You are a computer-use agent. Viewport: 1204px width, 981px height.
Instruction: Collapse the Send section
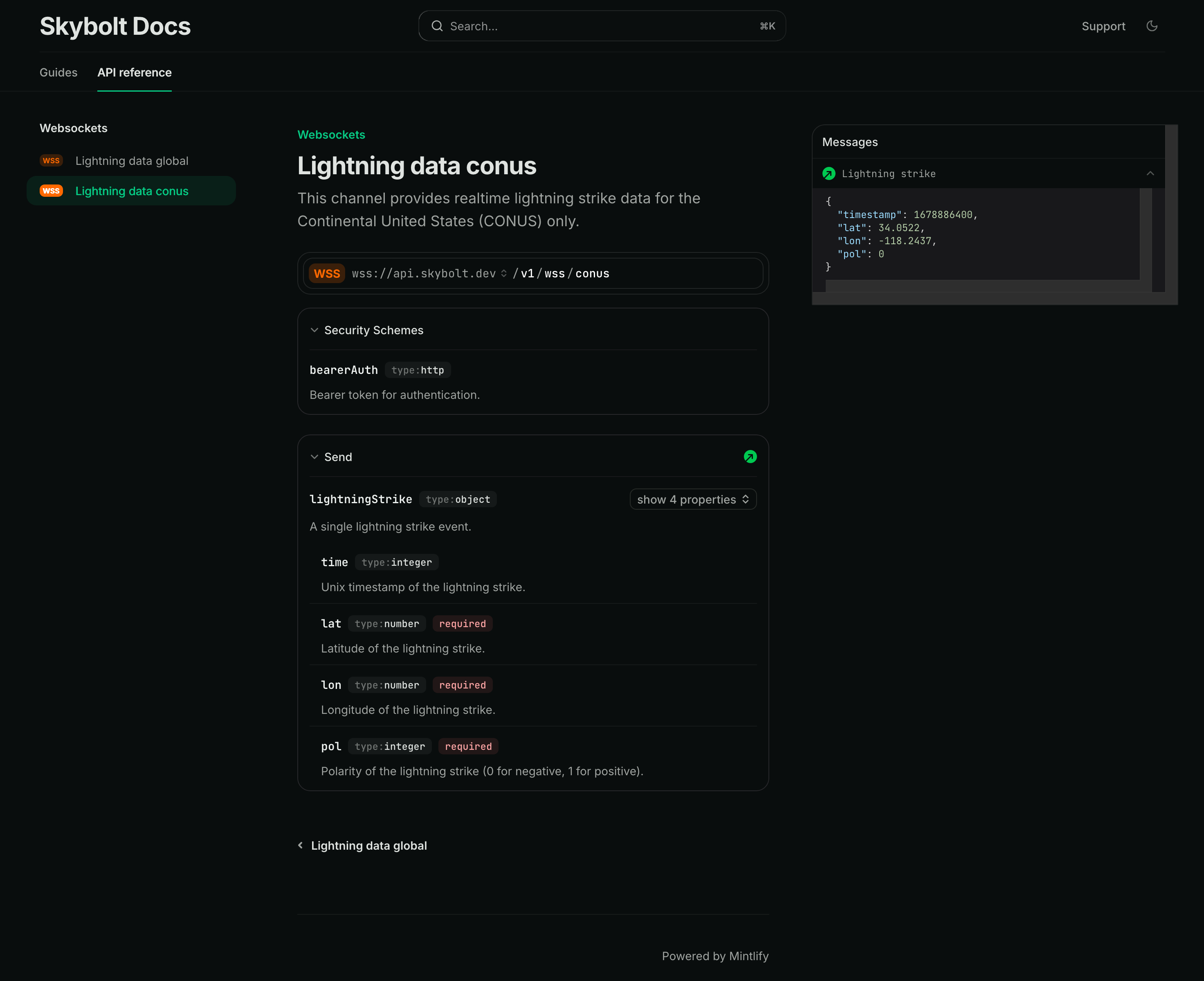point(315,457)
